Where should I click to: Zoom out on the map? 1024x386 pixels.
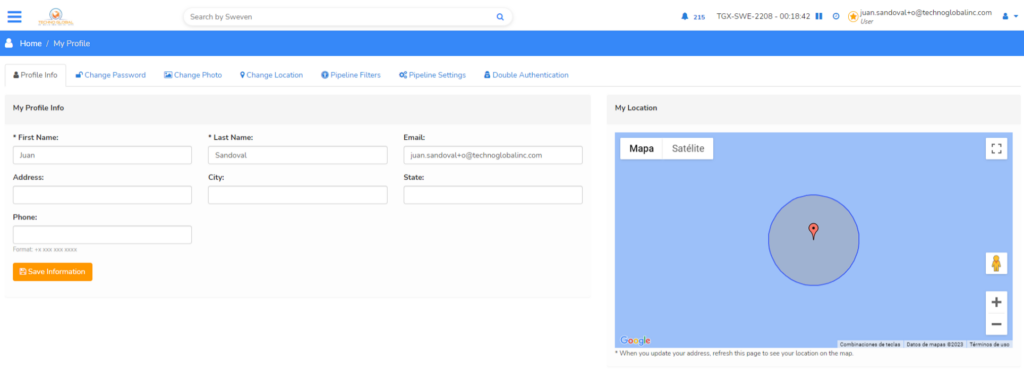tap(996, 324)
